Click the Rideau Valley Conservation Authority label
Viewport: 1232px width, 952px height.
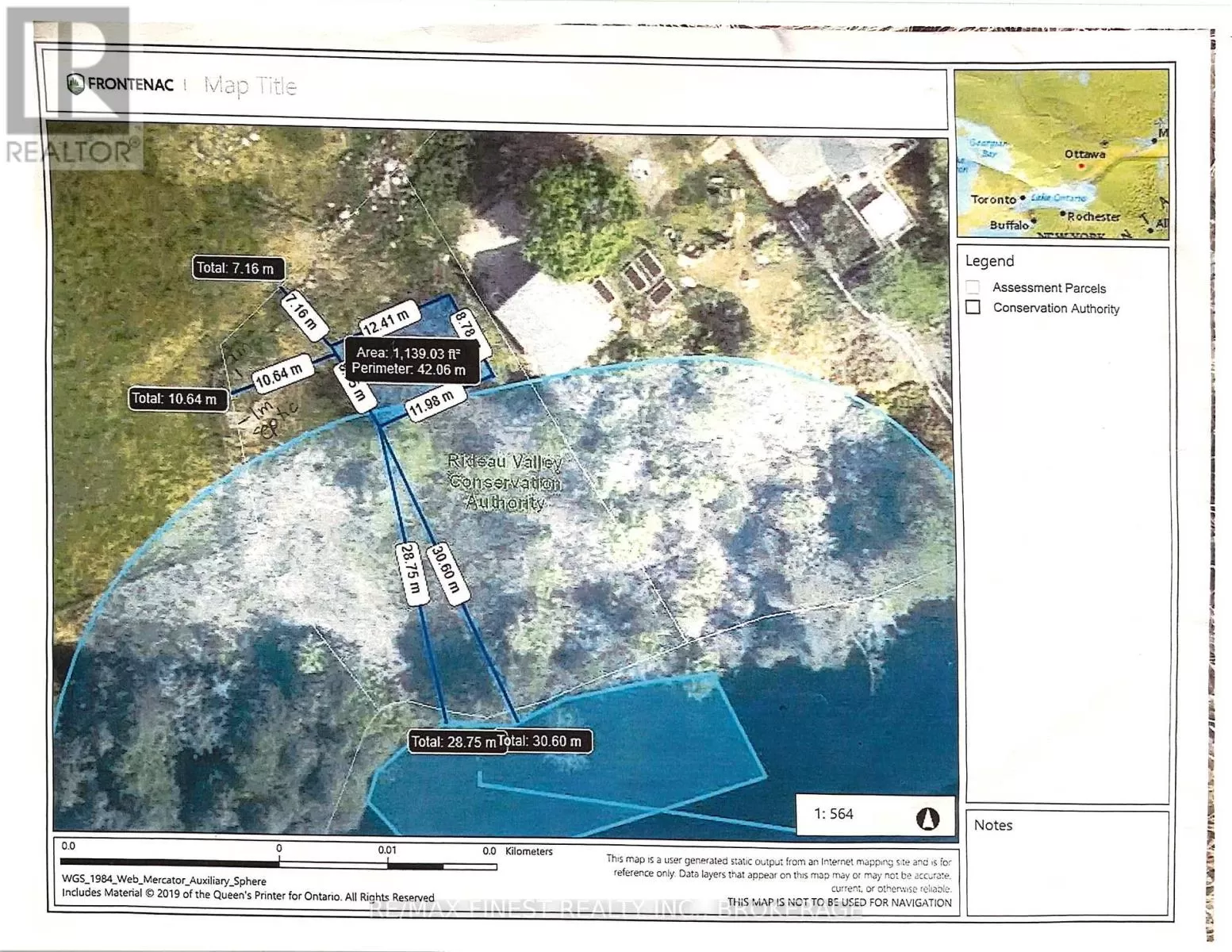pyautogui.click(x=505, y=482)
